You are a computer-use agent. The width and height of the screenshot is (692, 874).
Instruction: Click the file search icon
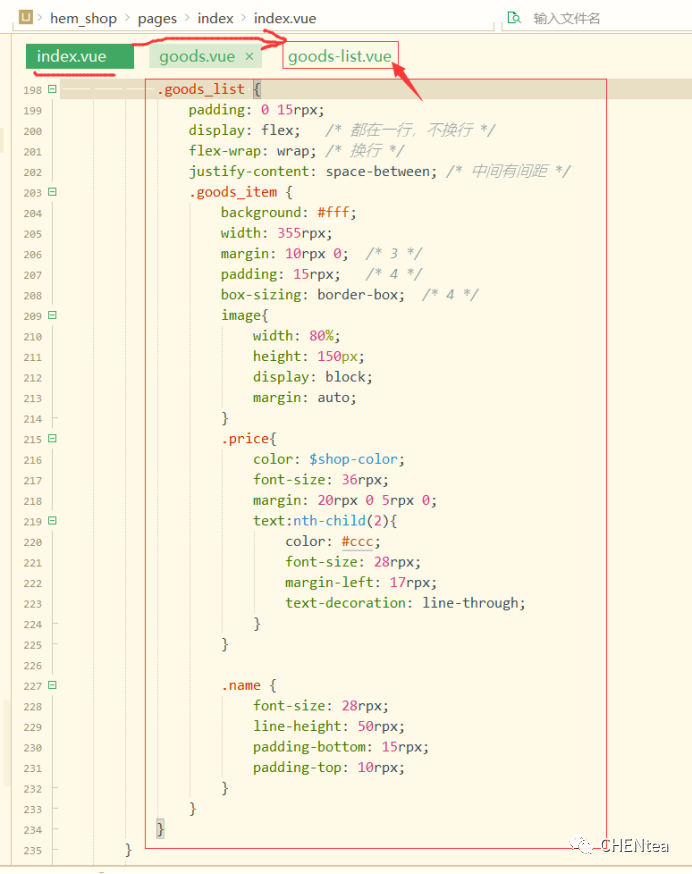coord(514,18)
